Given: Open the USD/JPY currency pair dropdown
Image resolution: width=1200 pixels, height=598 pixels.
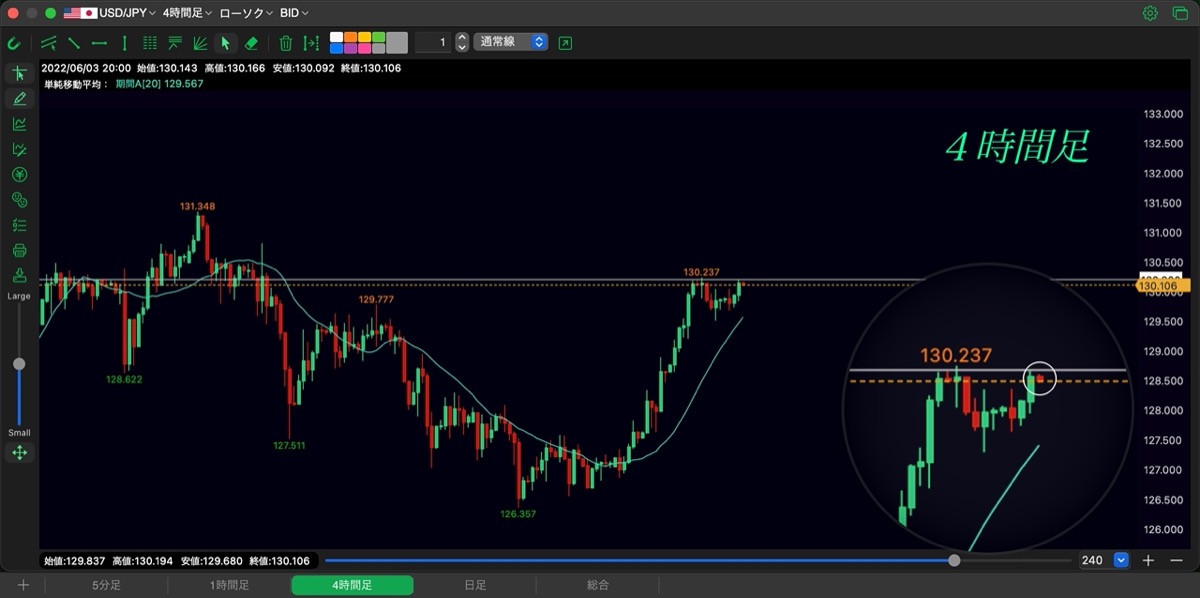Looking at the screenshot, I should click(x=109, y=13).
